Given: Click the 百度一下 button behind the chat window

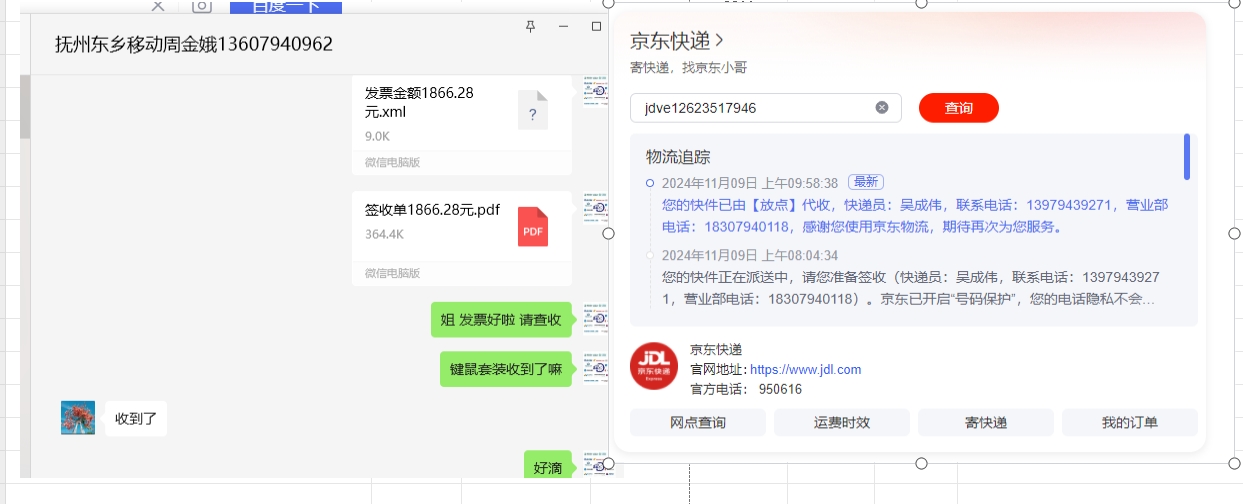Looking at the screenshot, I should (286, 7).
